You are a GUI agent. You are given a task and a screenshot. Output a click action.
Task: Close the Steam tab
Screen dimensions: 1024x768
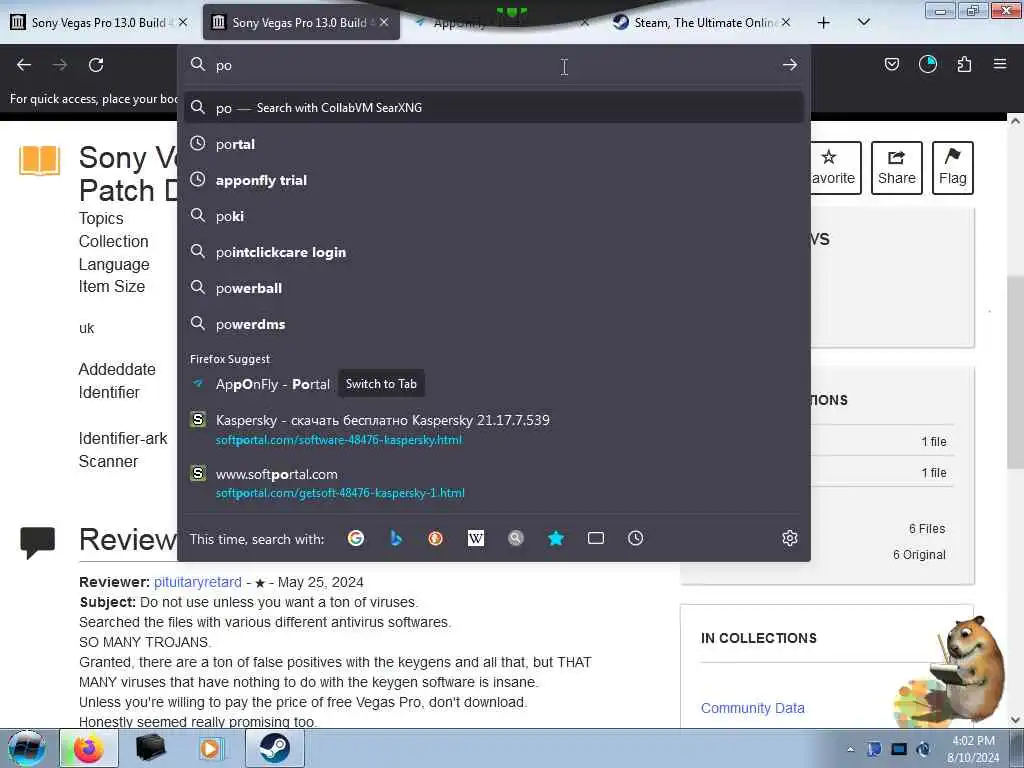click(x=786, y=22)
